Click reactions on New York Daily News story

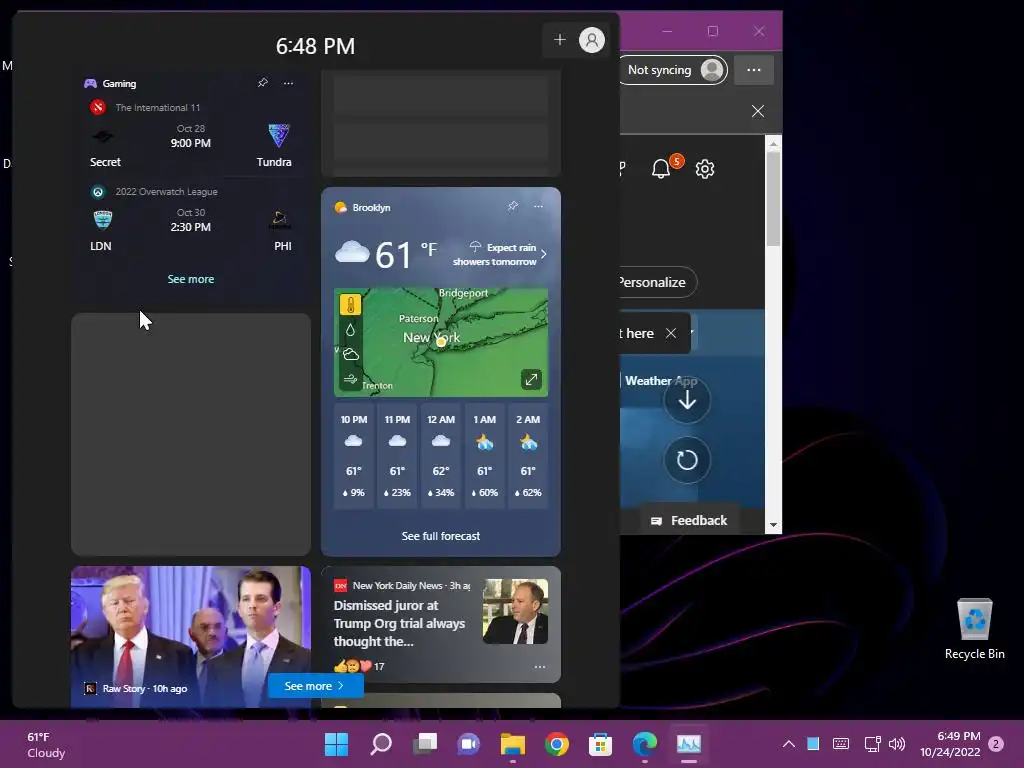tap(359, 666)
